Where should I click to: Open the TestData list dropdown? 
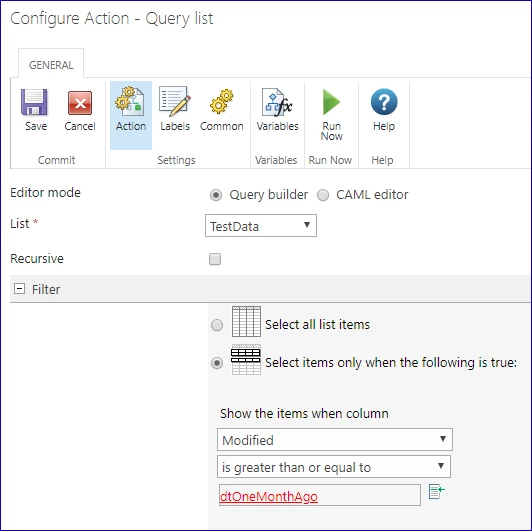click(x=261, y=225)
